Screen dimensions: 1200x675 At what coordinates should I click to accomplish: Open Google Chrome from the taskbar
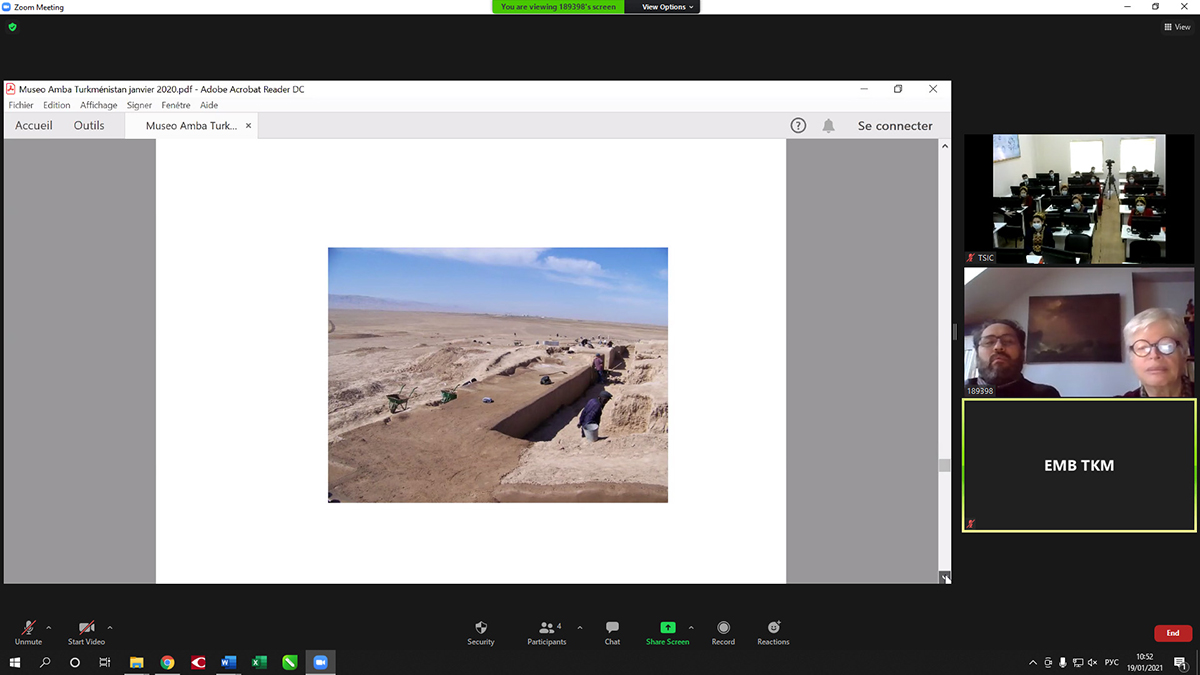[x=167, y=662]
